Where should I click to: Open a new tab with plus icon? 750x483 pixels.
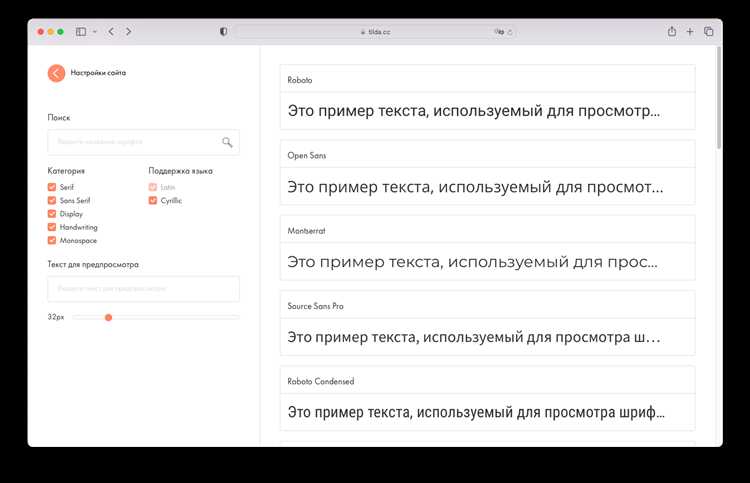(690, 32)
